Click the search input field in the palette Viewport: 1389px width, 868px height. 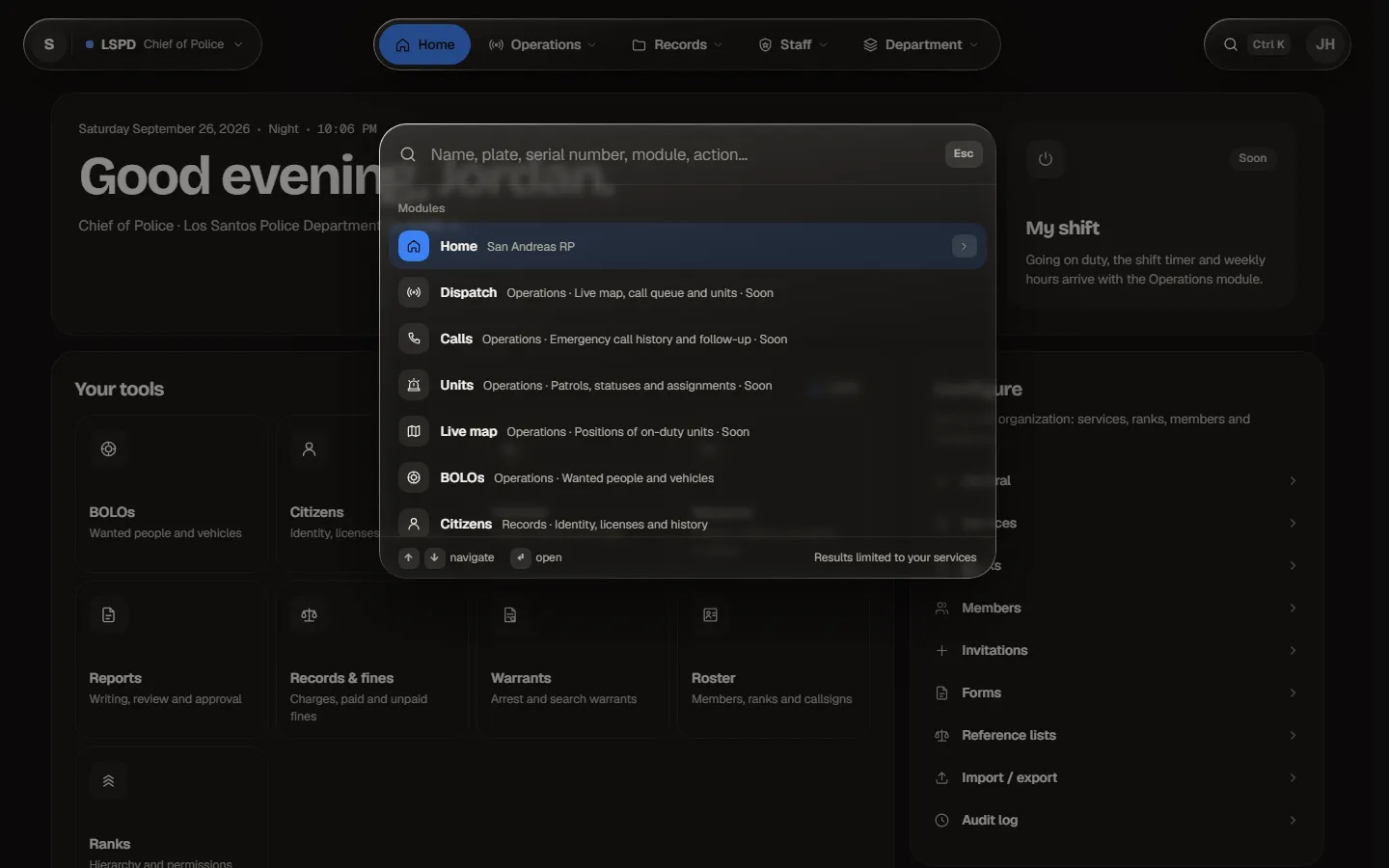point(682,154)
